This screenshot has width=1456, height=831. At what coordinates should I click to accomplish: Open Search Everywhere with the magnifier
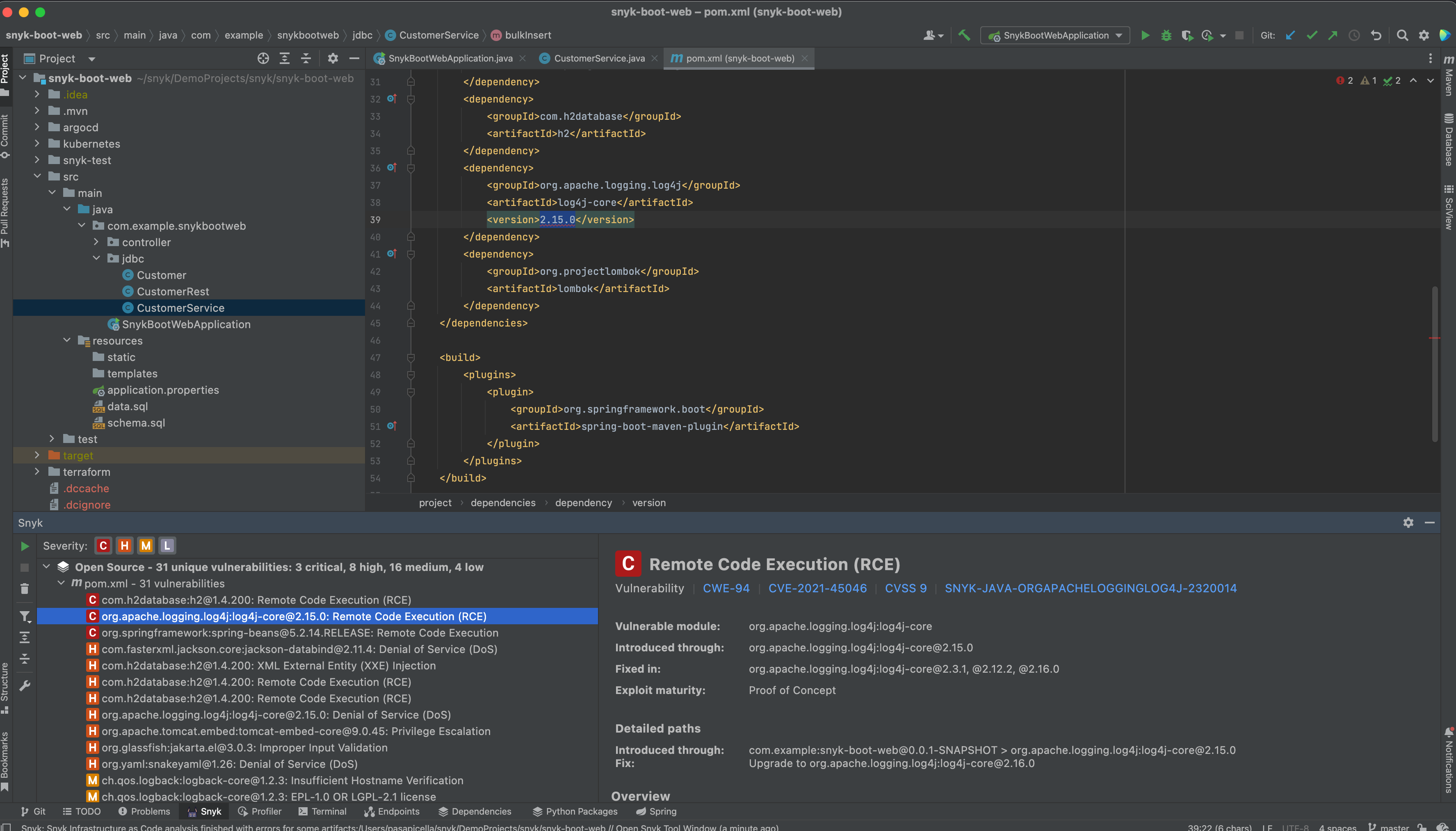[1402, 35]
